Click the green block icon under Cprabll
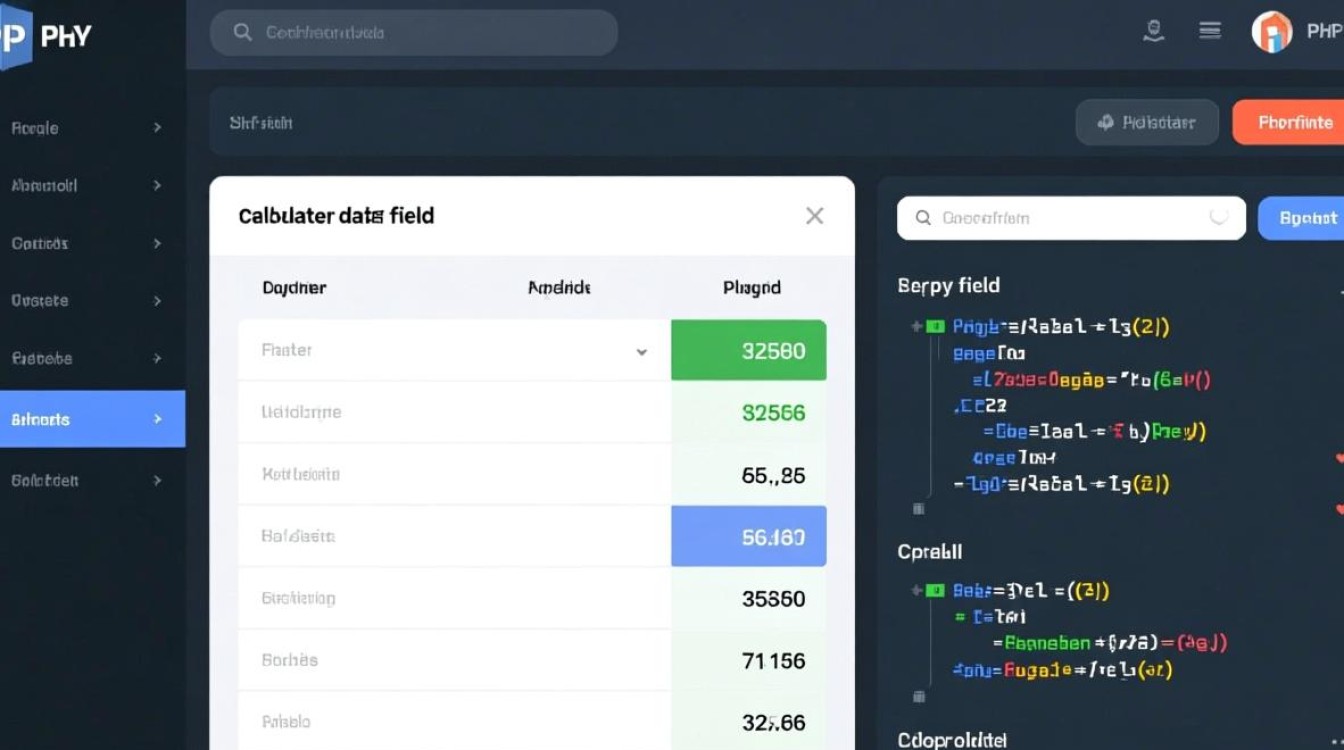 (x=935, y=591)
